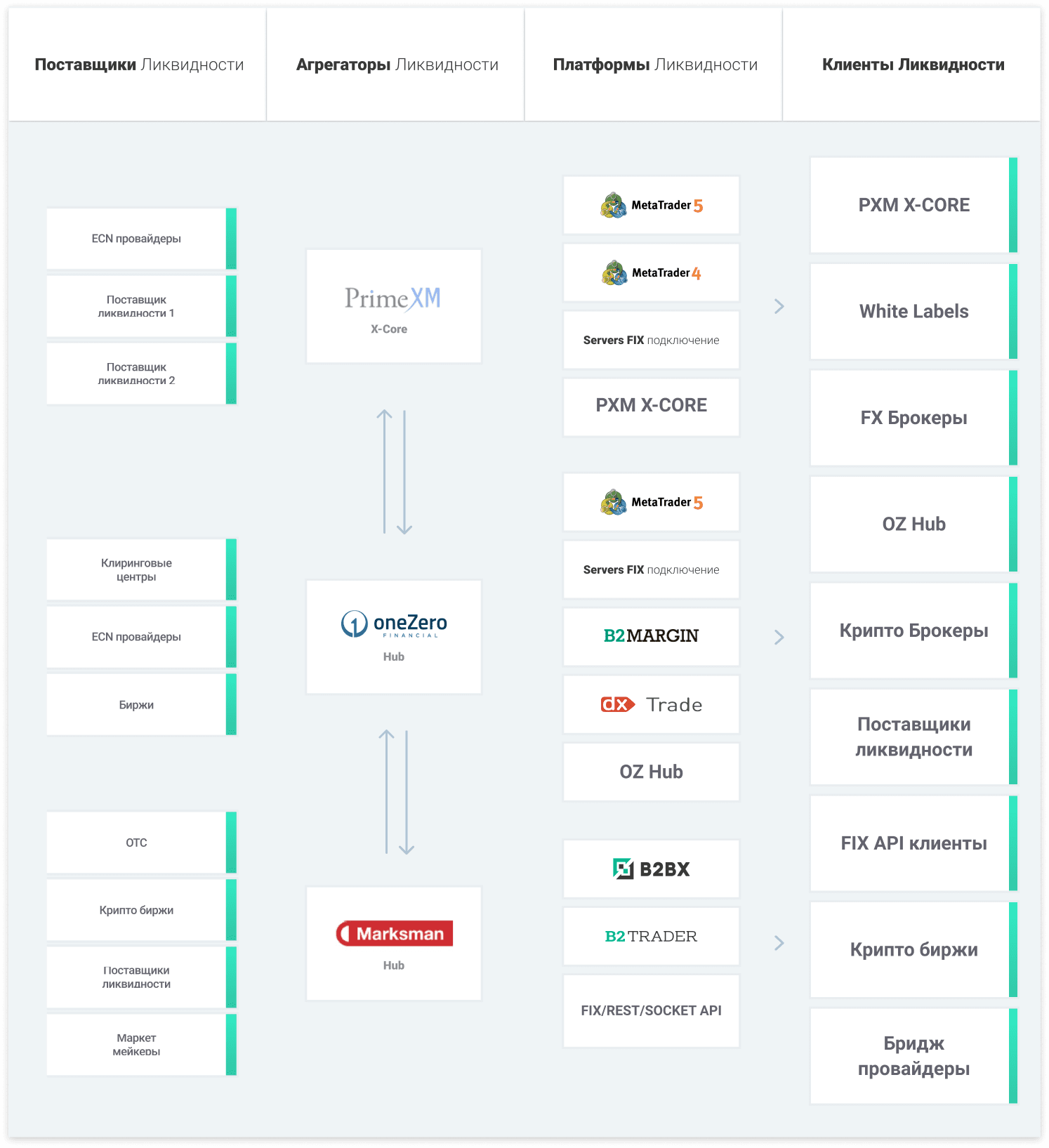
Task: Click the ECN провайдеры card above Биржи
Action: tap(141, 637)
